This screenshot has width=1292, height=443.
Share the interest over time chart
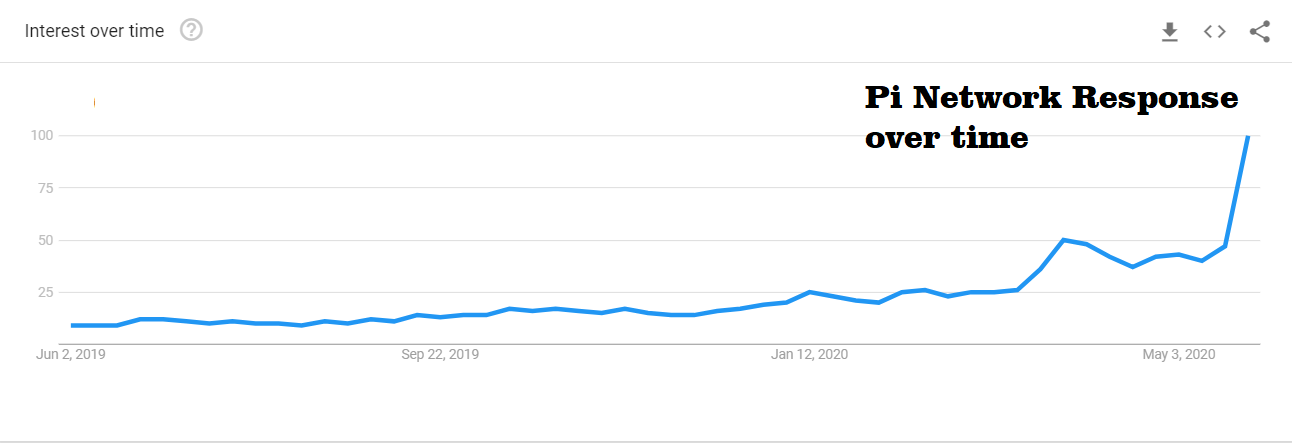click(x=1260, y=32)
